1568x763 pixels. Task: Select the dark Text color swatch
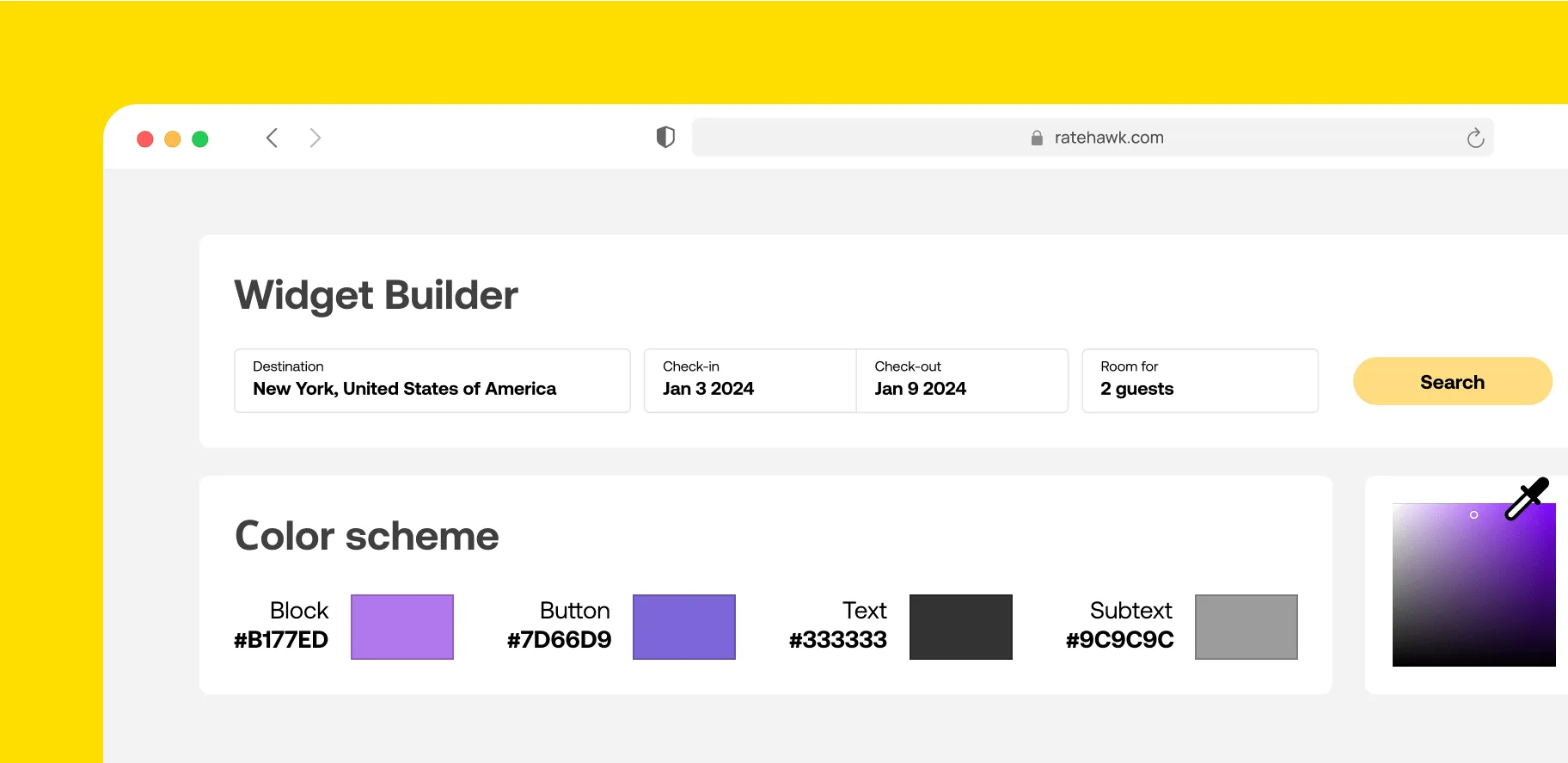961,627
